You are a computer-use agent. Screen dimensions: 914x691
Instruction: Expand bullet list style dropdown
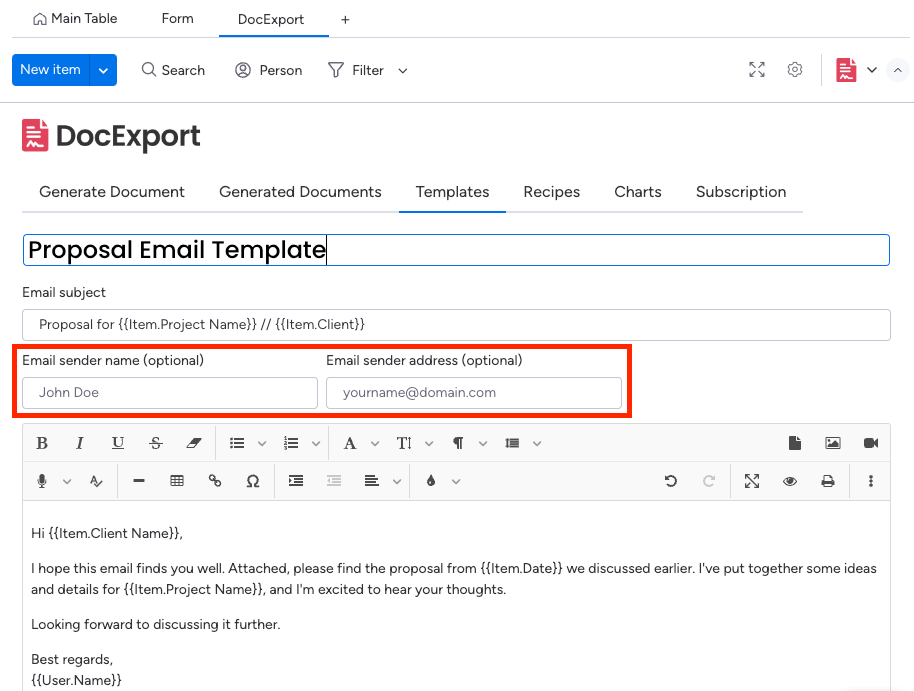[x=262, y=444]
